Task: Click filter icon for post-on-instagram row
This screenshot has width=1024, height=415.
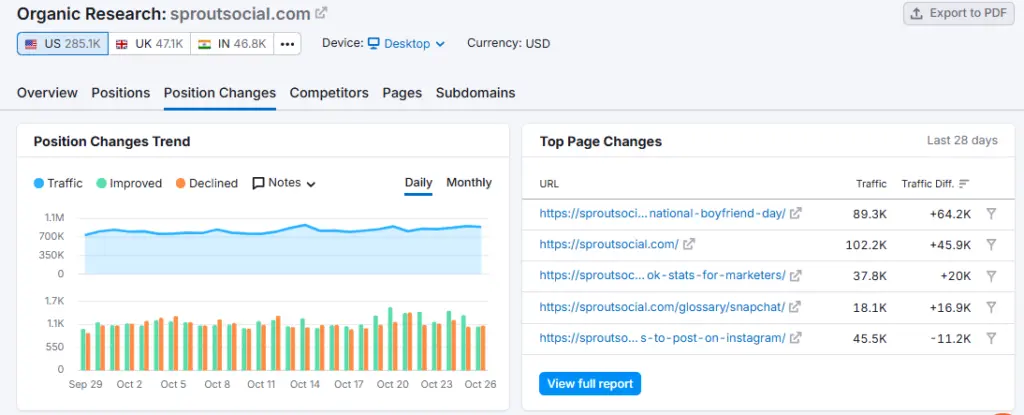Action: tap(990, 338)
